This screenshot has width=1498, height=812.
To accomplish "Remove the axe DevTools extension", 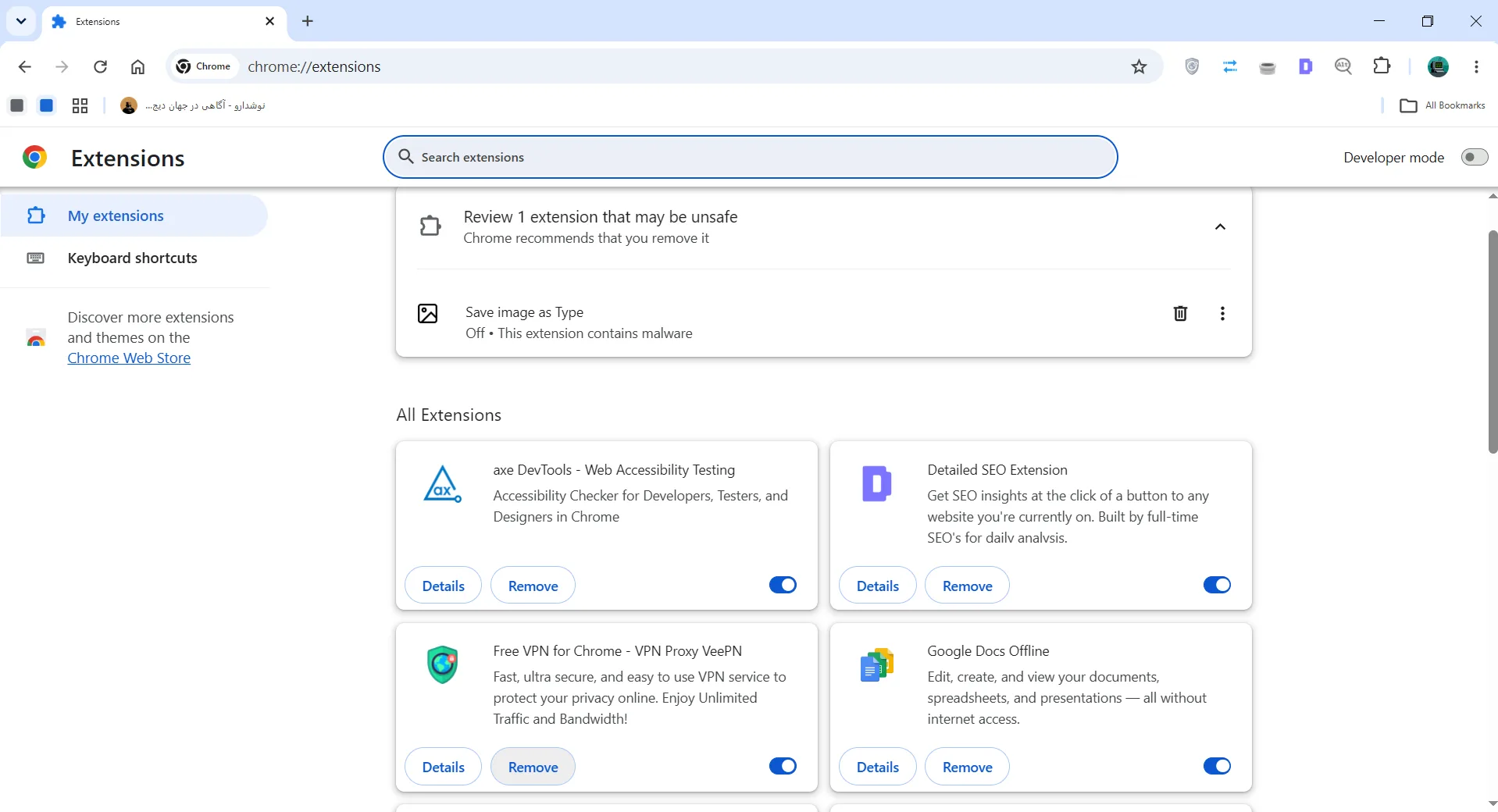I will click(x=533, y=586).
